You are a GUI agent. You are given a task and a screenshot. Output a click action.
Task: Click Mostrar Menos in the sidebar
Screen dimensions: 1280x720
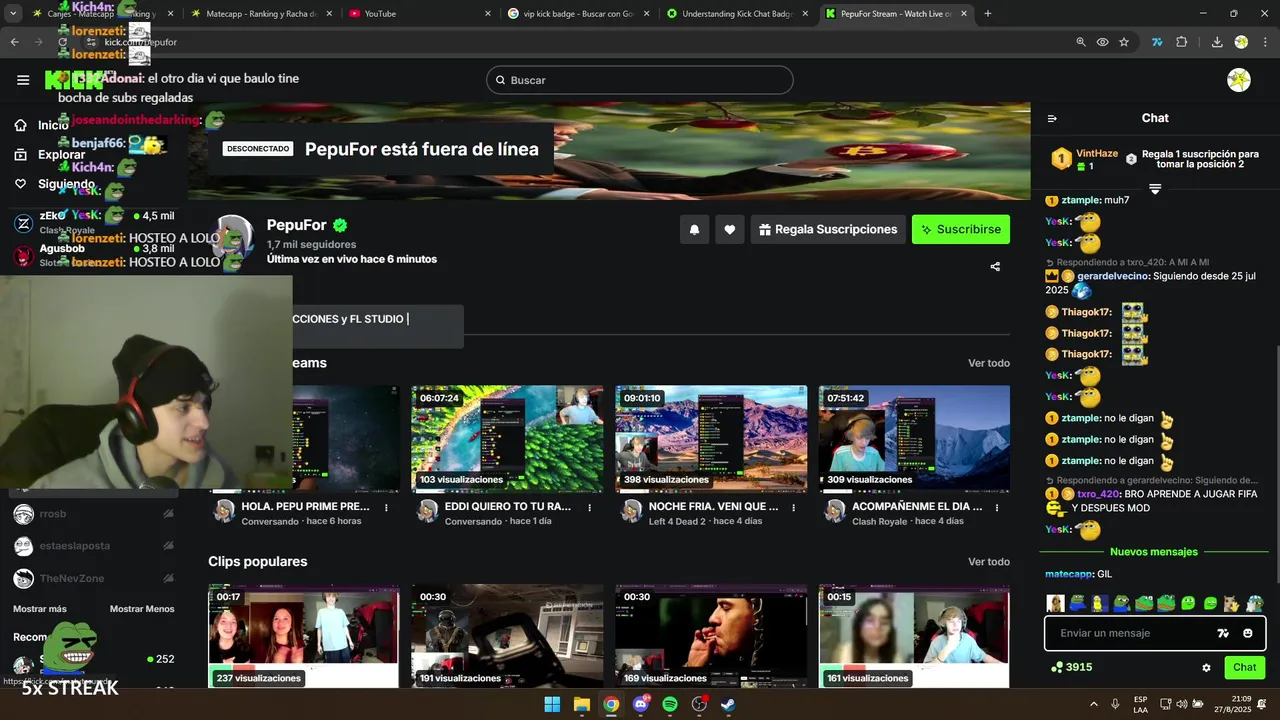pyautogui.click(x=142, y=609)
